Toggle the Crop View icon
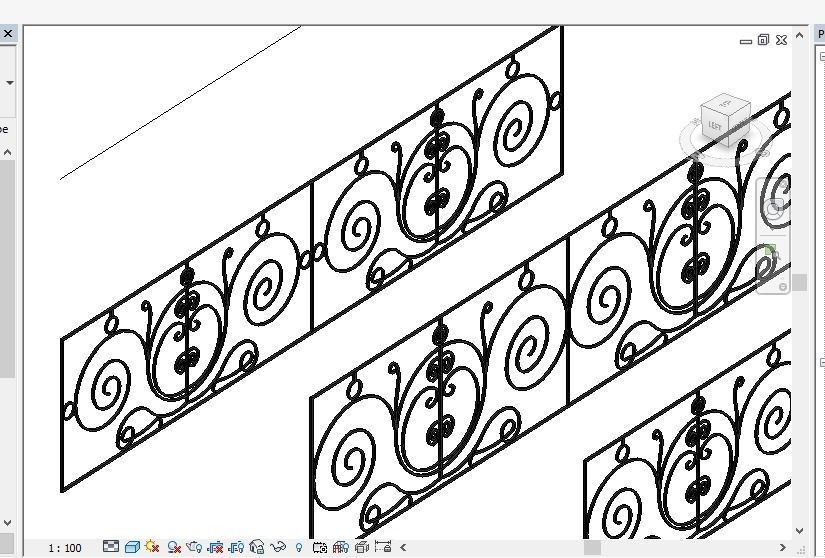Viewport: 825px width, 558px height. pos(216,547)
